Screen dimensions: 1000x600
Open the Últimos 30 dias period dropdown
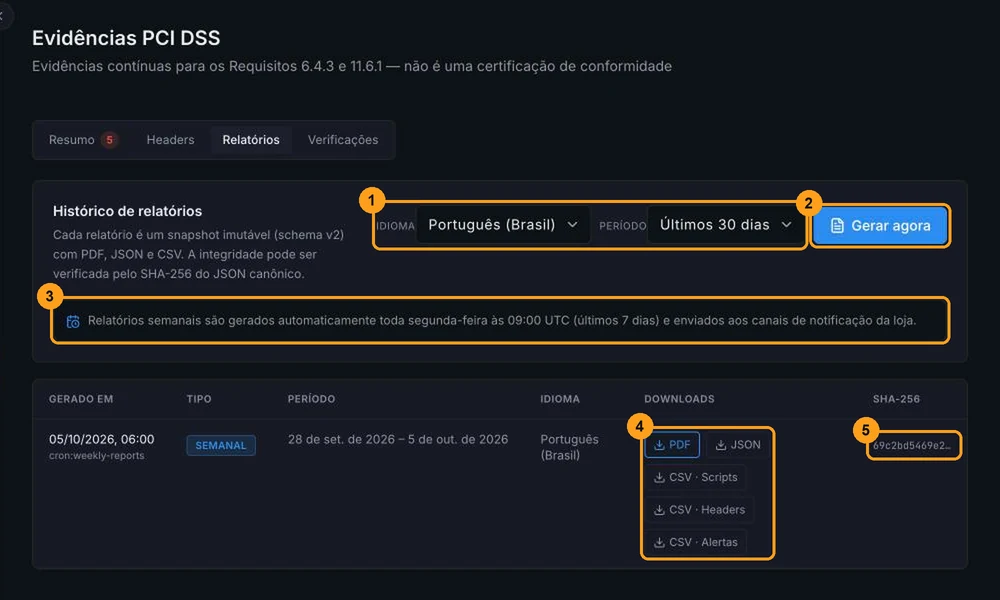[x=725, y=224]
